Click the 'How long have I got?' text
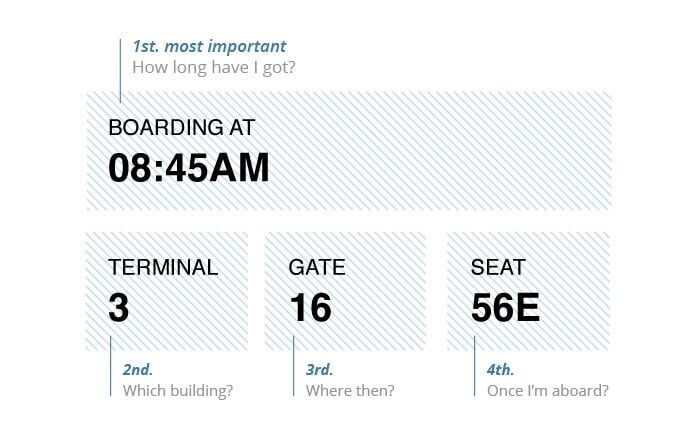700x434 pixels. point(214,68)
